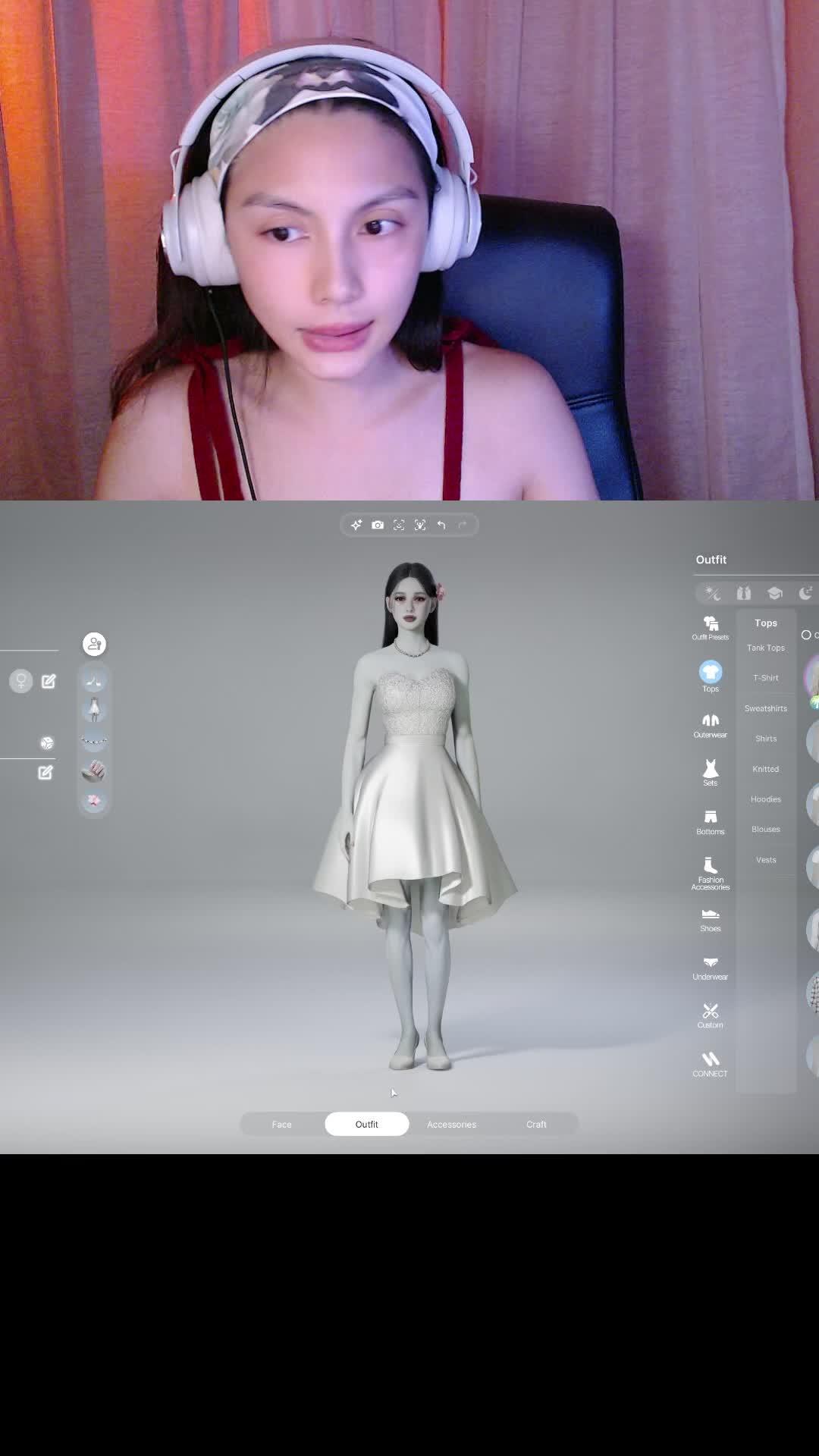Select the formal graduation cap outfit type

point(774,593)
